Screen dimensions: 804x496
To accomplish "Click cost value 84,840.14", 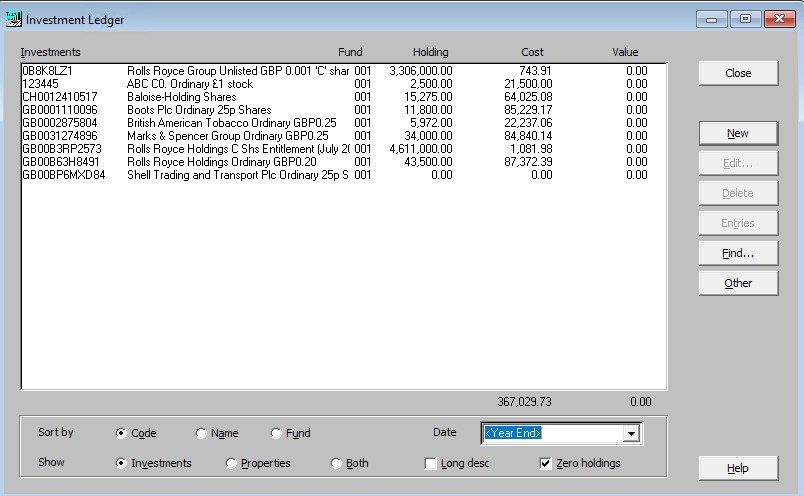I will coord(528,136).
